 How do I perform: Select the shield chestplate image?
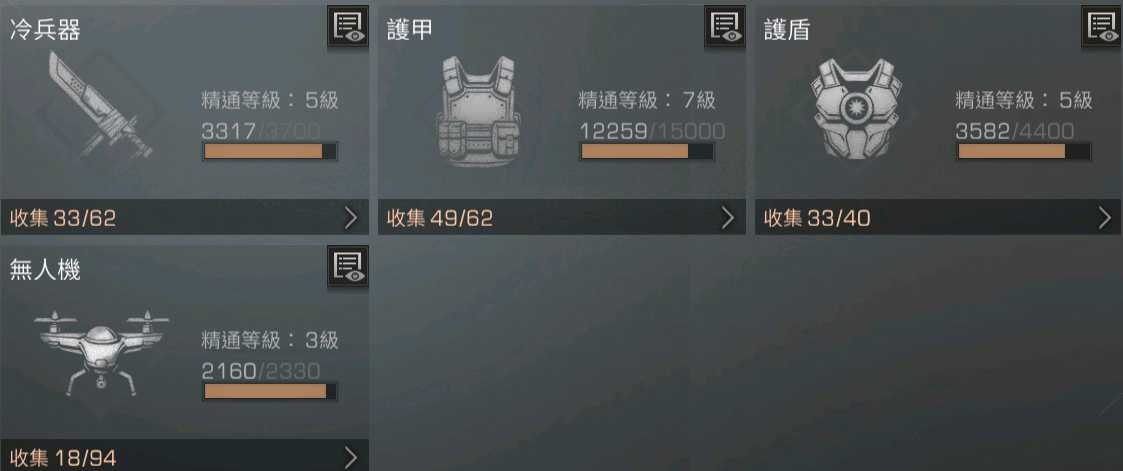[x=856, y=109]
